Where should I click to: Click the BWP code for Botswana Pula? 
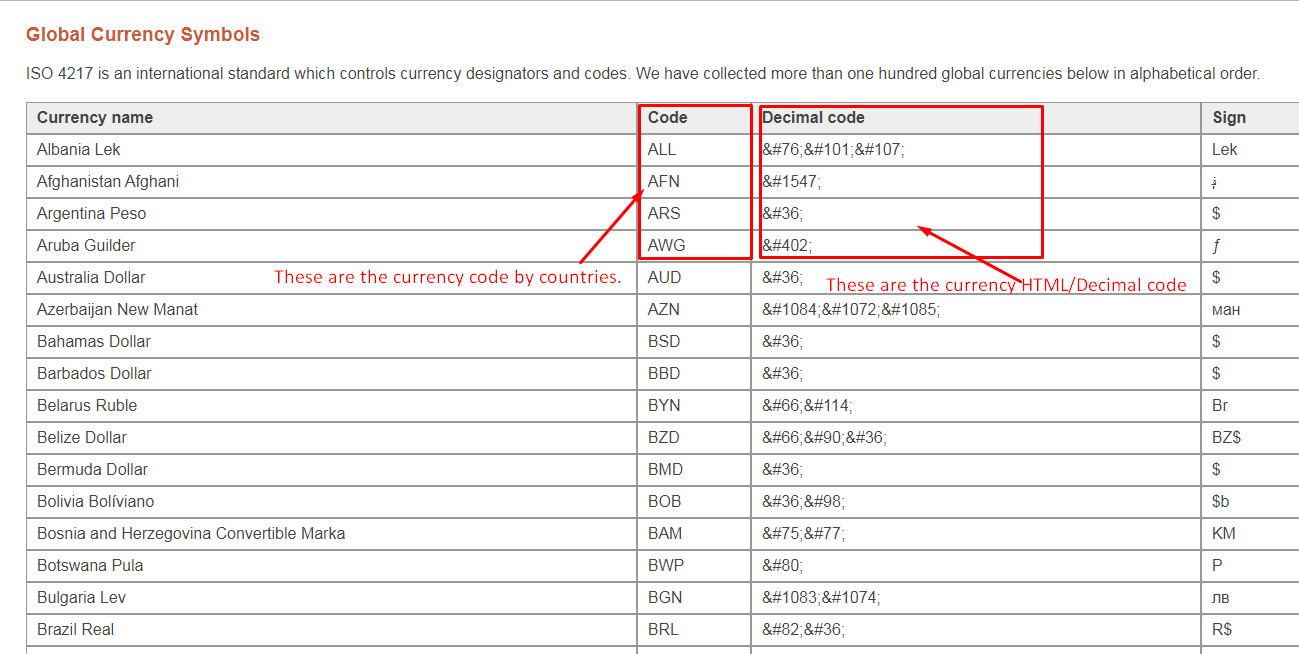tap(666, 566)
